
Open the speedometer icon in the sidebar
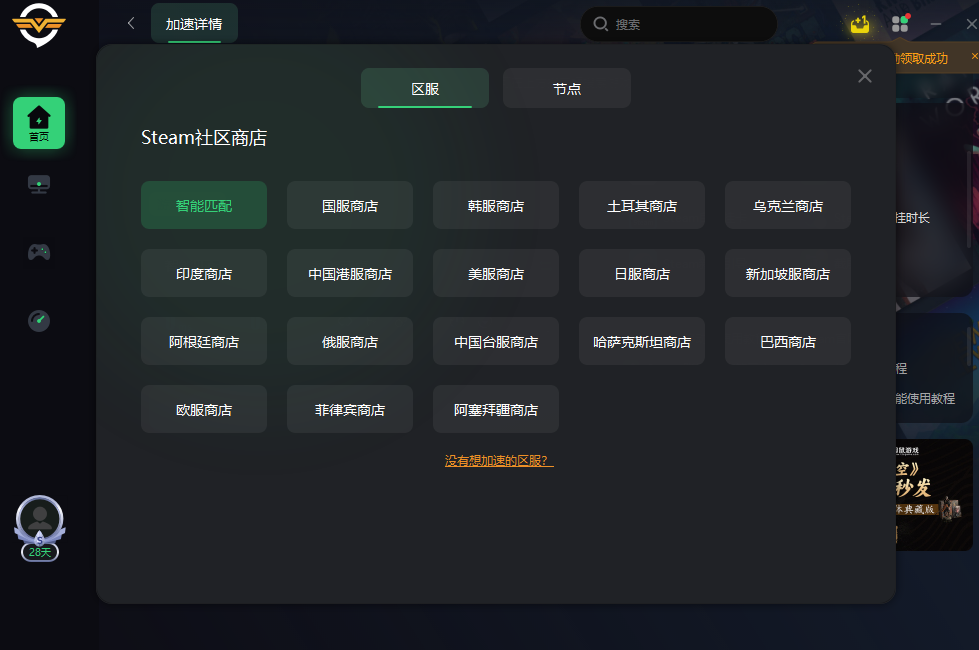(x=39, y=320)
